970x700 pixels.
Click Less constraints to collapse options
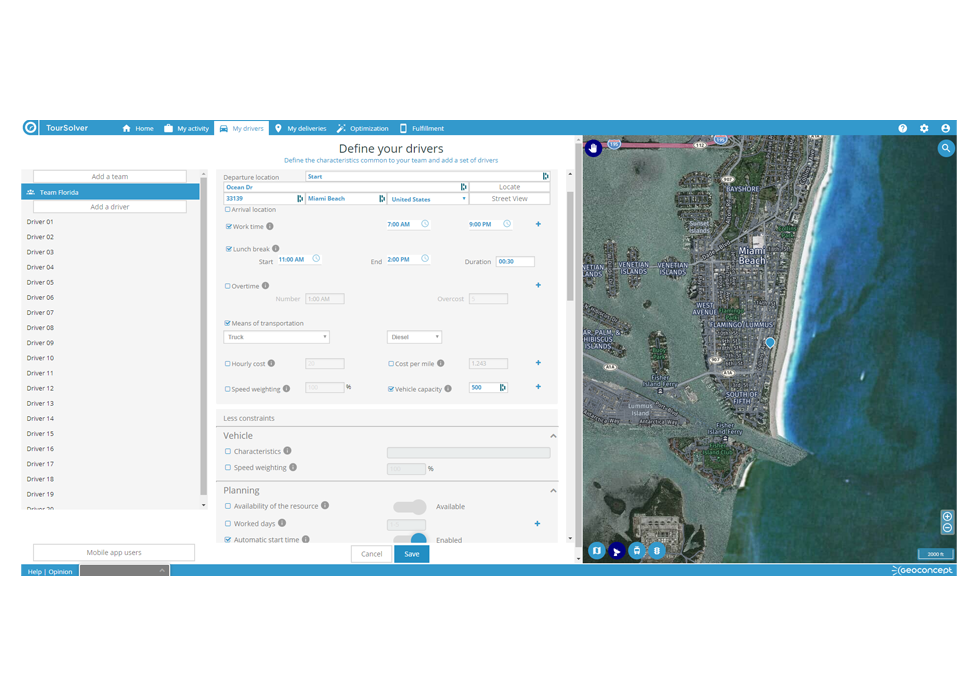[249, 418]
